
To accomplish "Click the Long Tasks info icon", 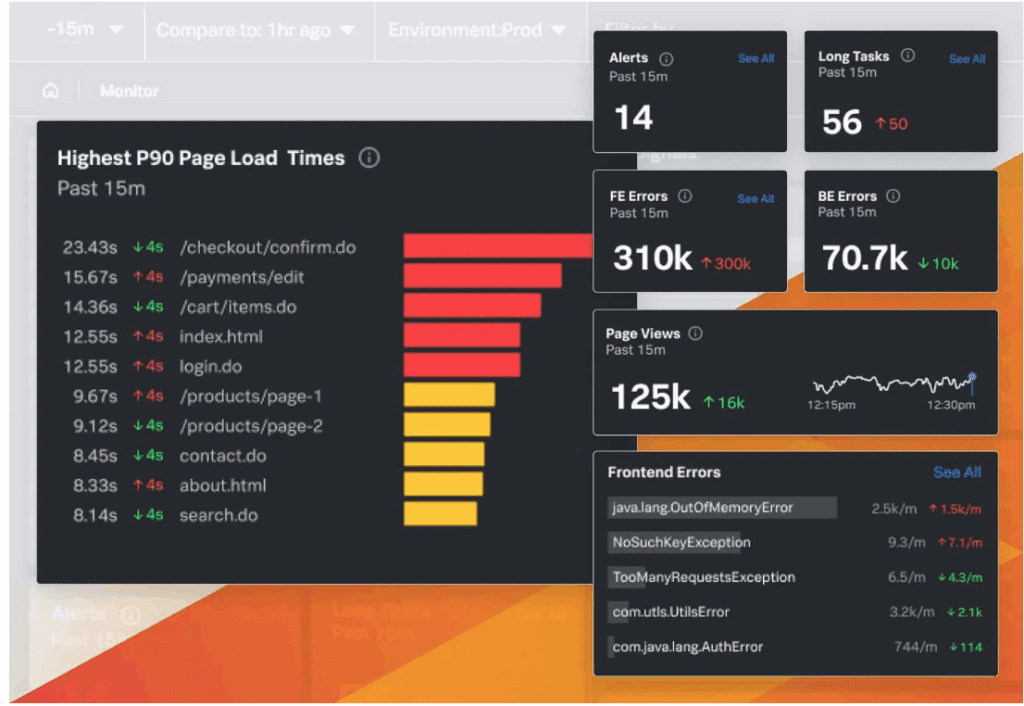I will point(907,56).
